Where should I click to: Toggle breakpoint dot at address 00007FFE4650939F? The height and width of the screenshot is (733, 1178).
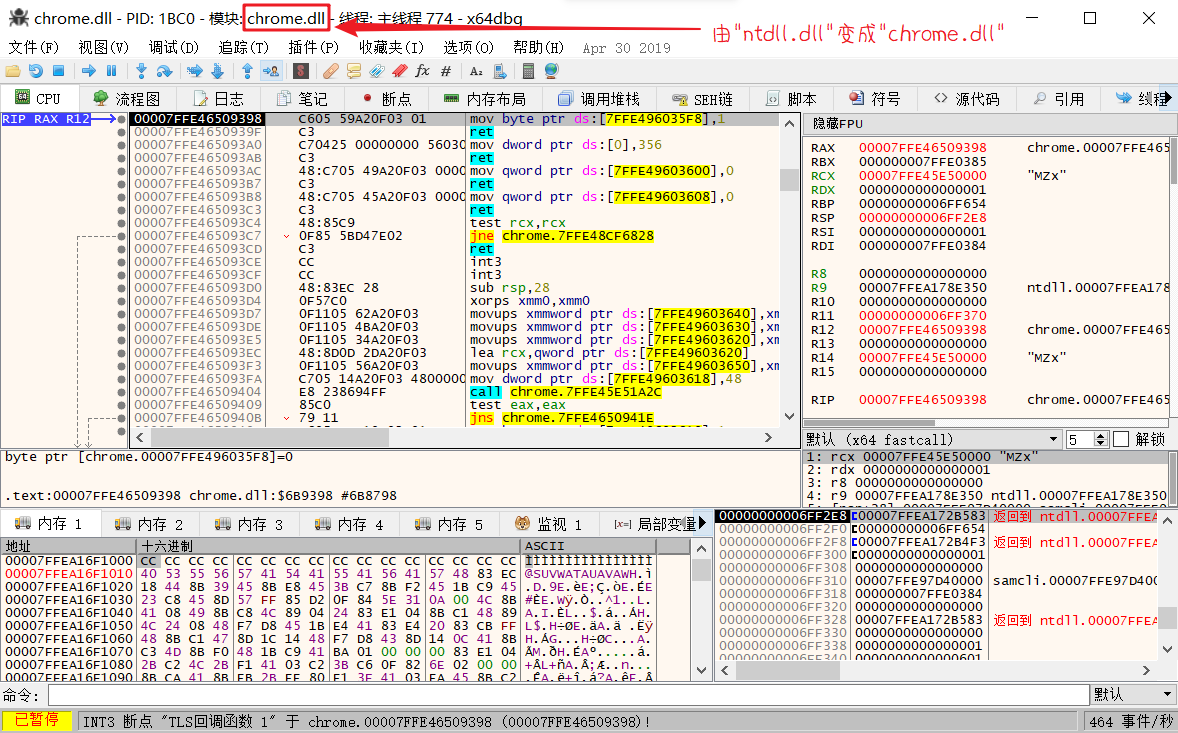click(122, 131)
